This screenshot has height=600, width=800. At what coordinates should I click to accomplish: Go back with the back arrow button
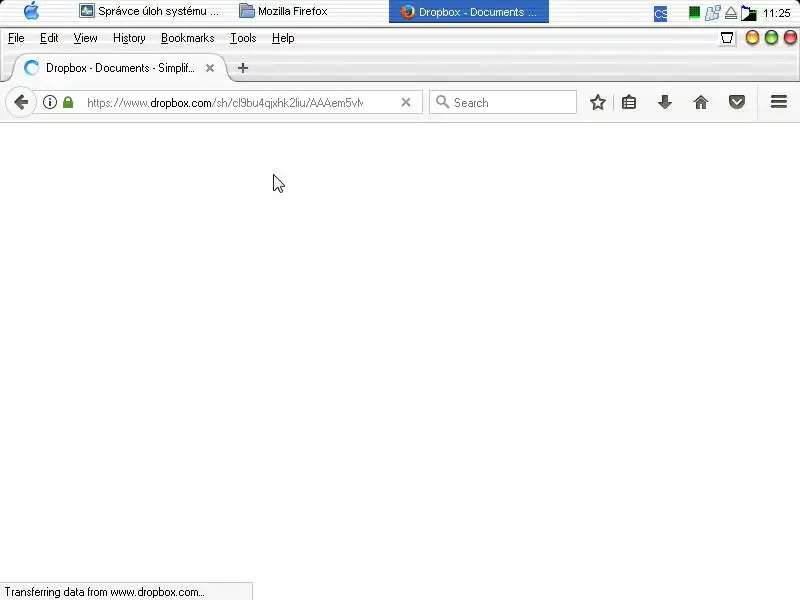coord(21,103)
